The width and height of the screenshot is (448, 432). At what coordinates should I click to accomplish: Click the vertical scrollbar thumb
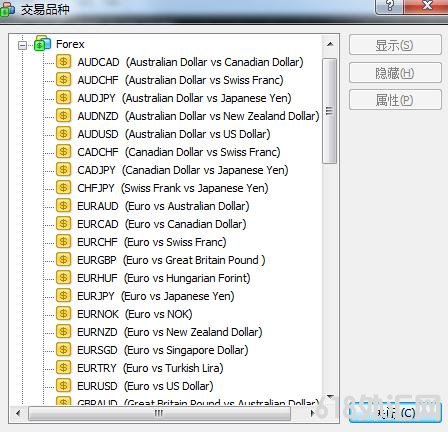point(330,111)
